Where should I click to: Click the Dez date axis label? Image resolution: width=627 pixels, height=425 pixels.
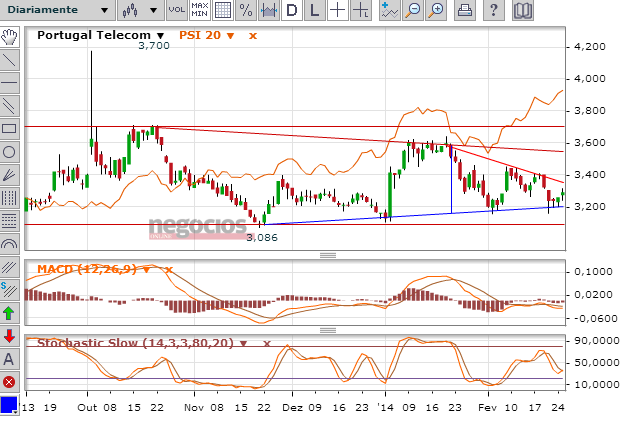[293, 408]
